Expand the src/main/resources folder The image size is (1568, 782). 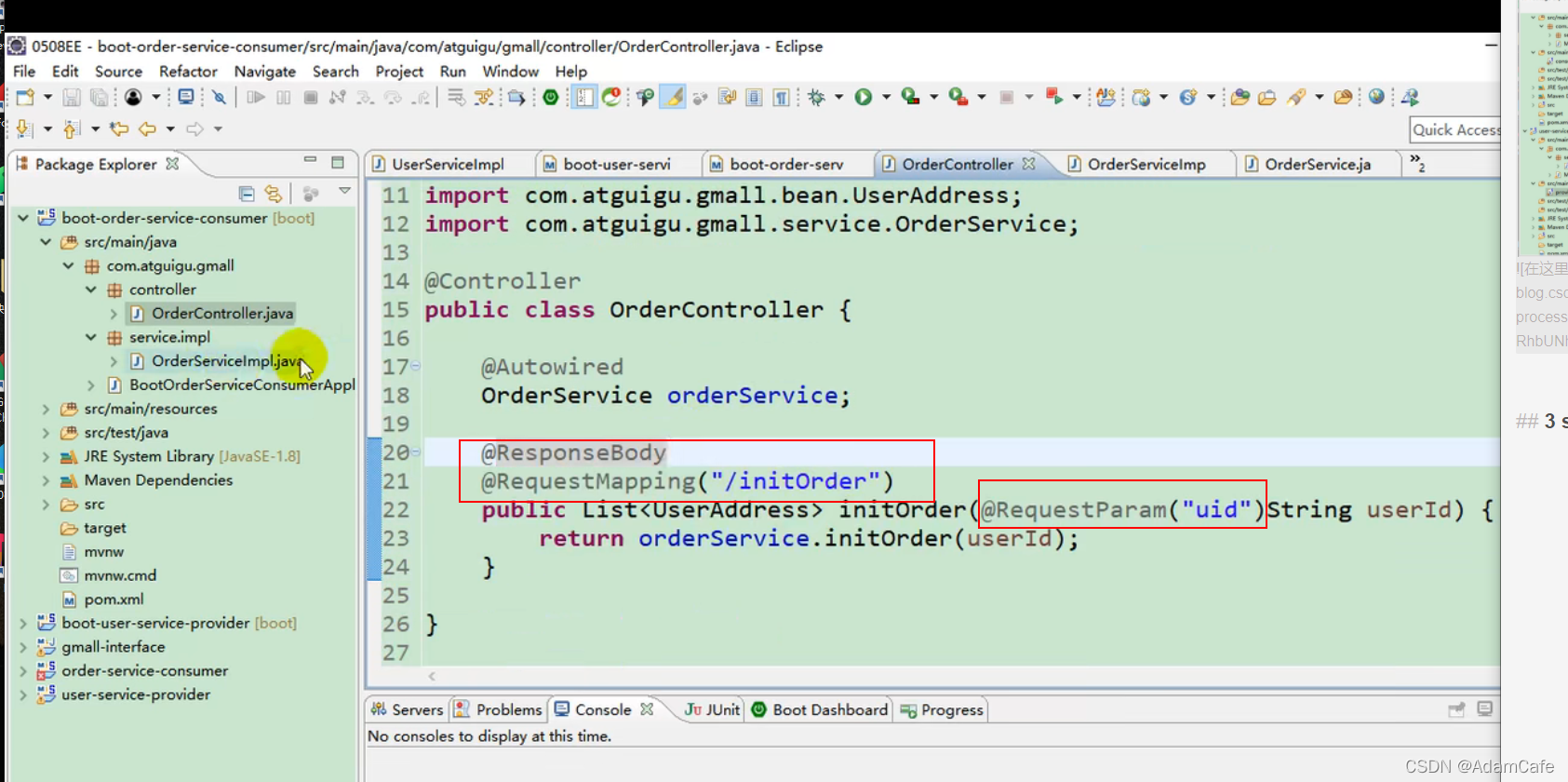click(46, 408)
